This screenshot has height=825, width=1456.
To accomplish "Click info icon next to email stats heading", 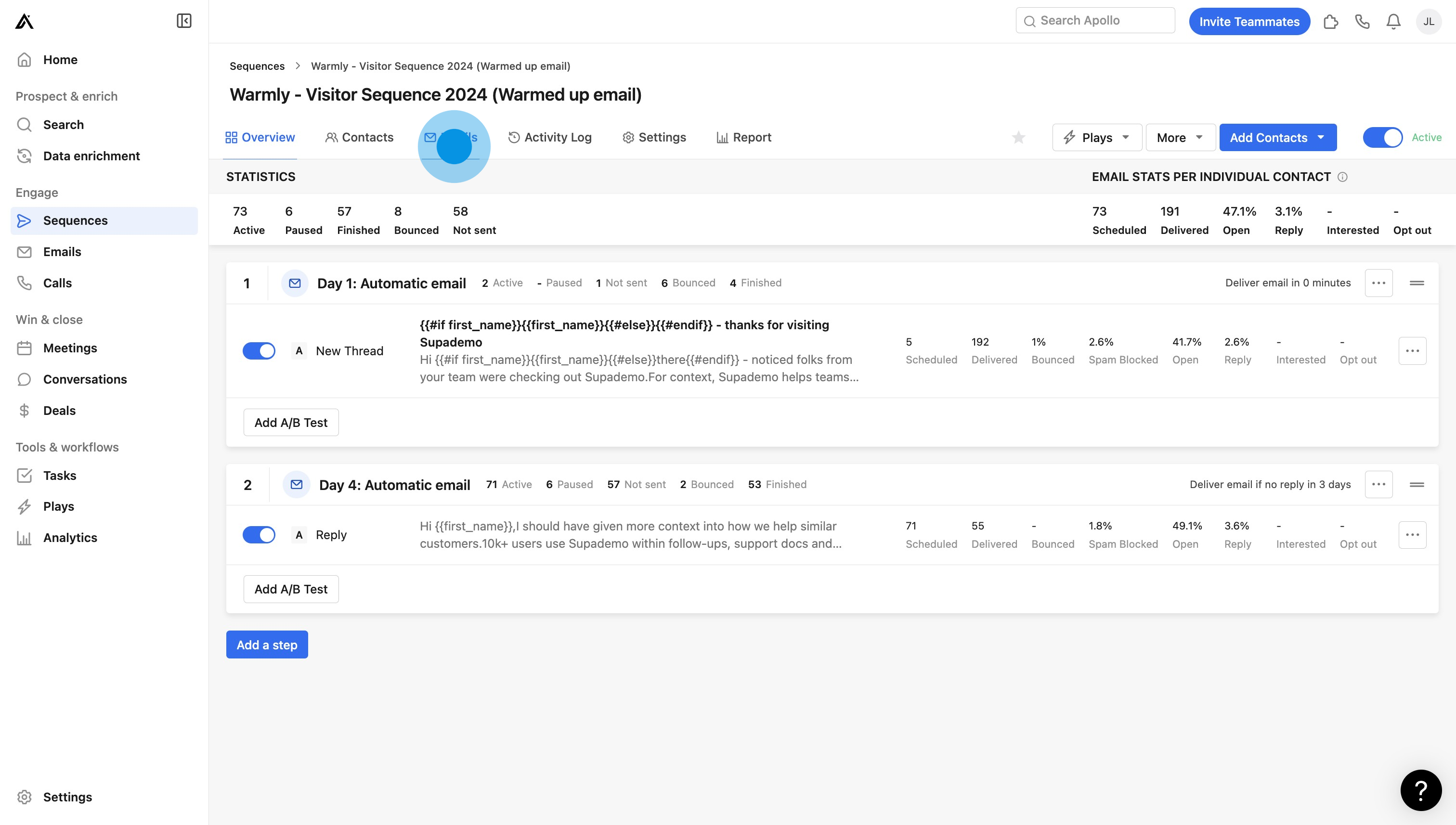I will tap(1342, 177).
